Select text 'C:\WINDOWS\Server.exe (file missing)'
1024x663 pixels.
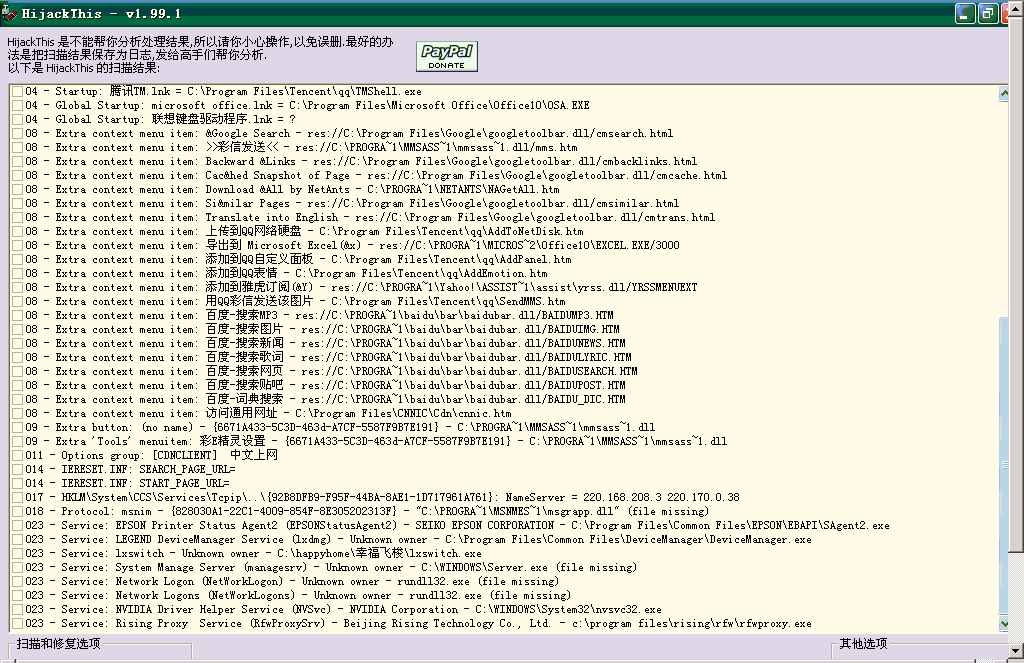pos(529,568)
